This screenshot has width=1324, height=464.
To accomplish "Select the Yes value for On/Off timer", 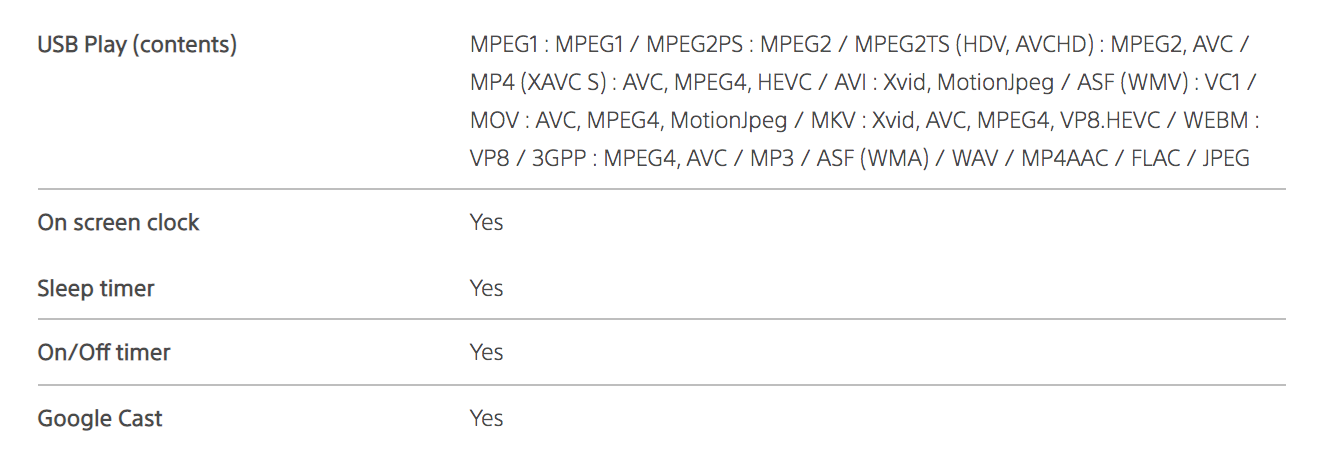I will [x=486, y=353].
